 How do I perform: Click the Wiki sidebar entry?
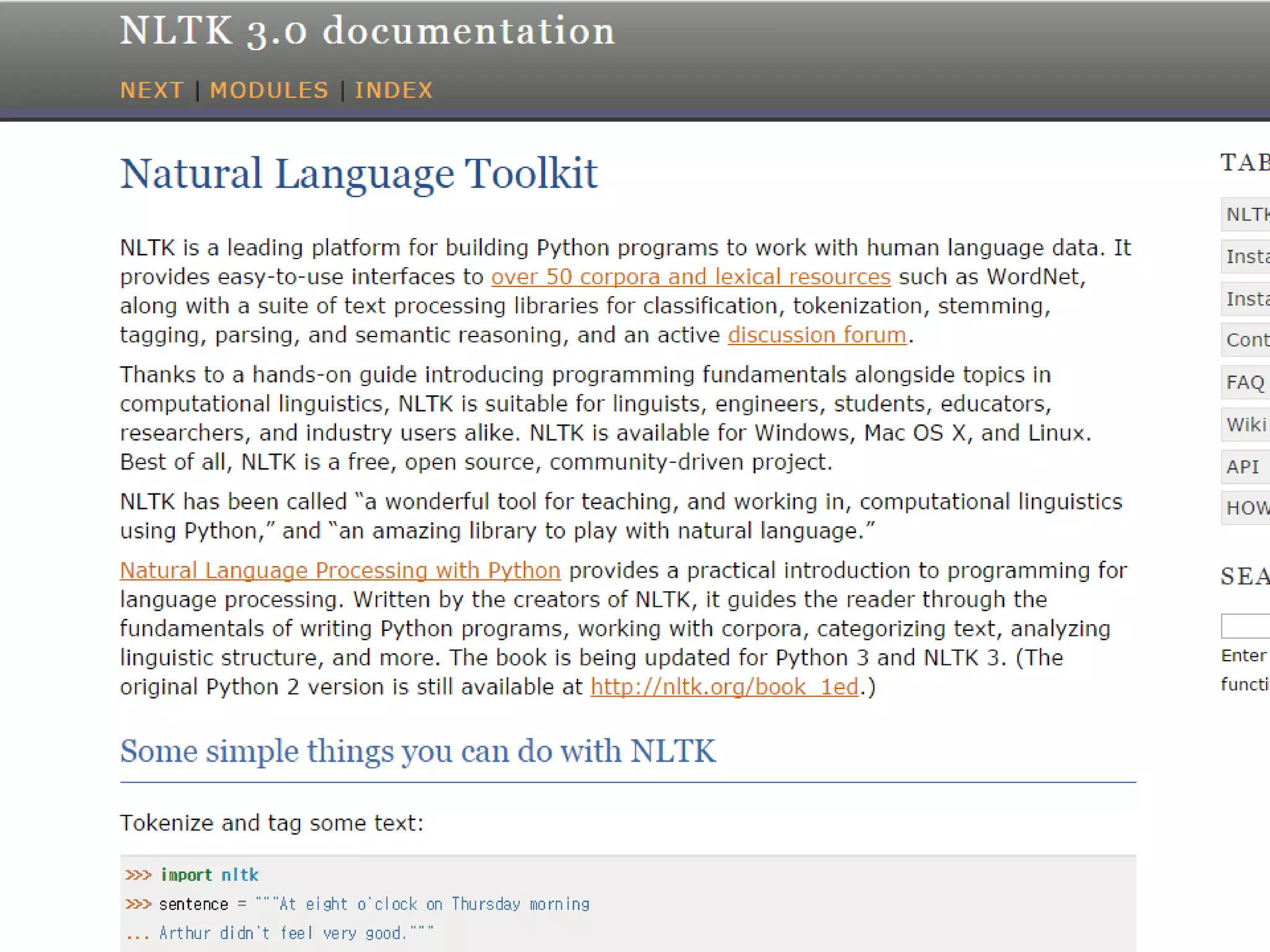click(x=1245, y=425)
